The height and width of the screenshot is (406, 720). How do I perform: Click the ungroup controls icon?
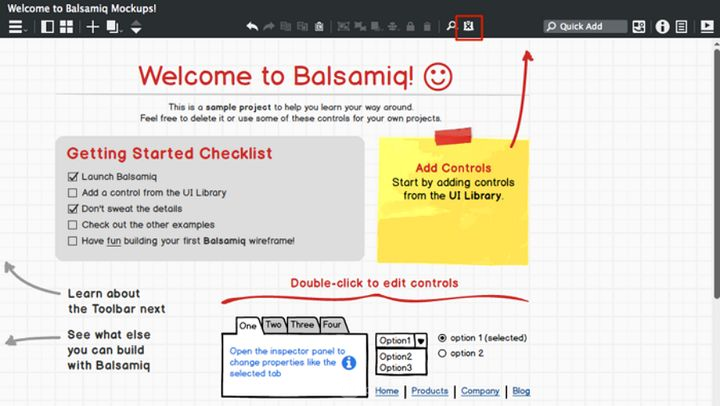tap(360, 26)
